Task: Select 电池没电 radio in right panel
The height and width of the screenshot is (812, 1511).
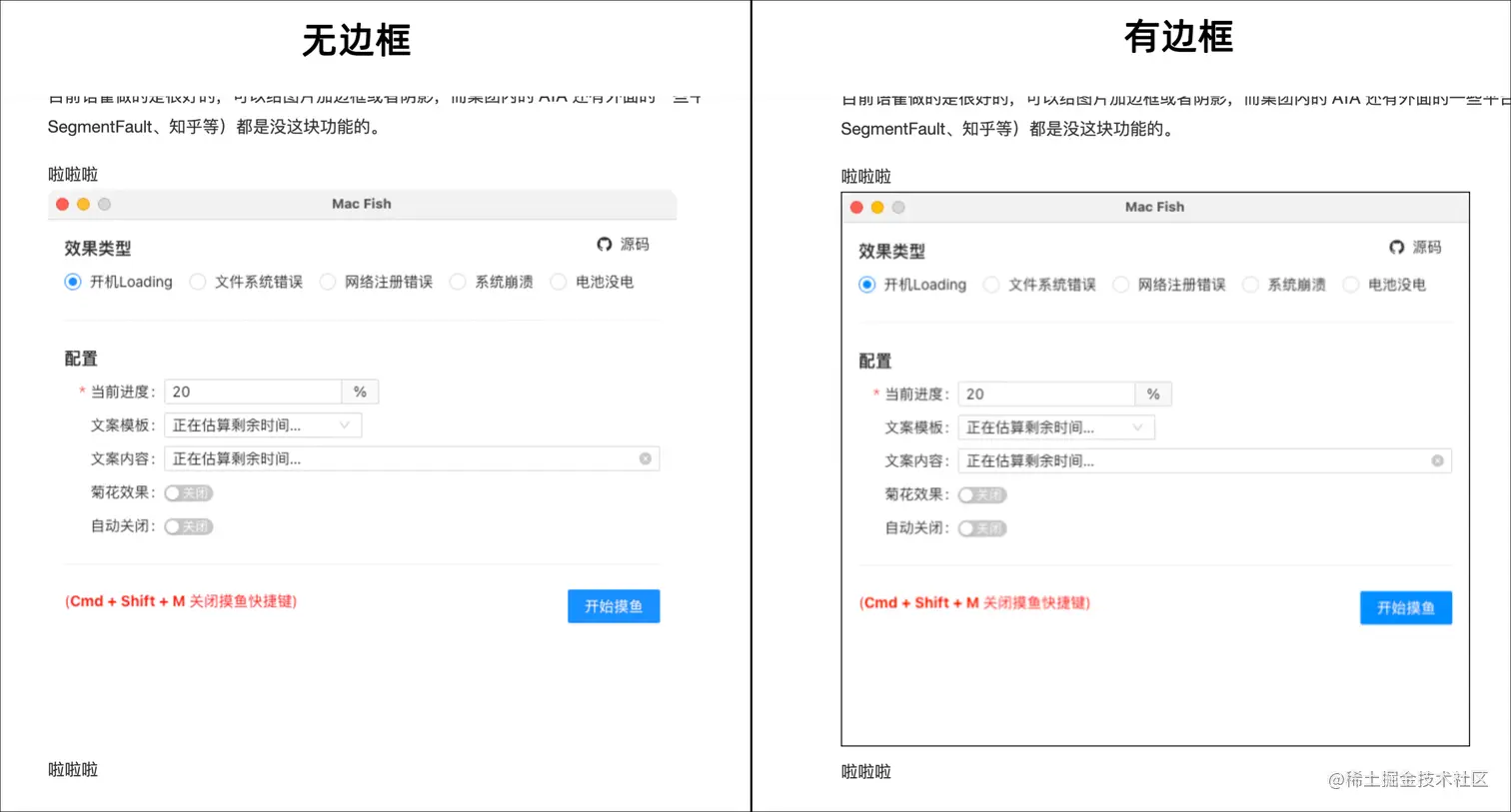Action: 1351,285
